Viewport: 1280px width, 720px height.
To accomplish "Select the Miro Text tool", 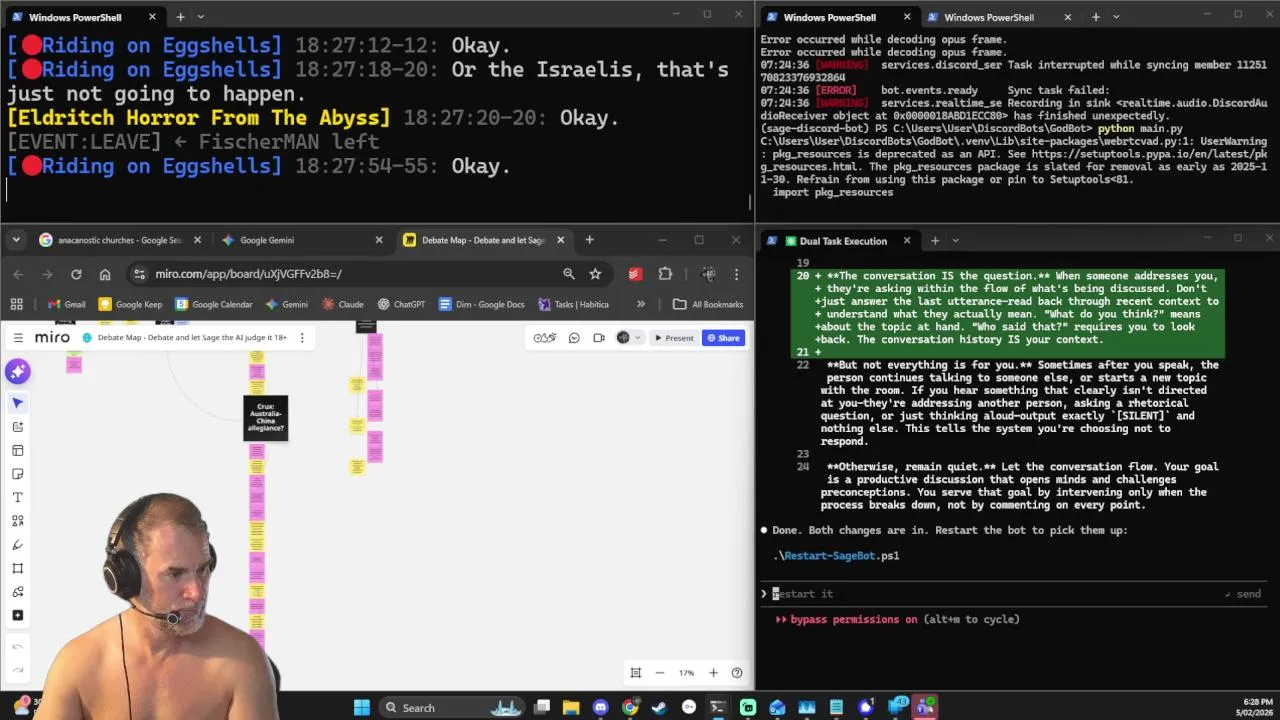I will 17,498.
